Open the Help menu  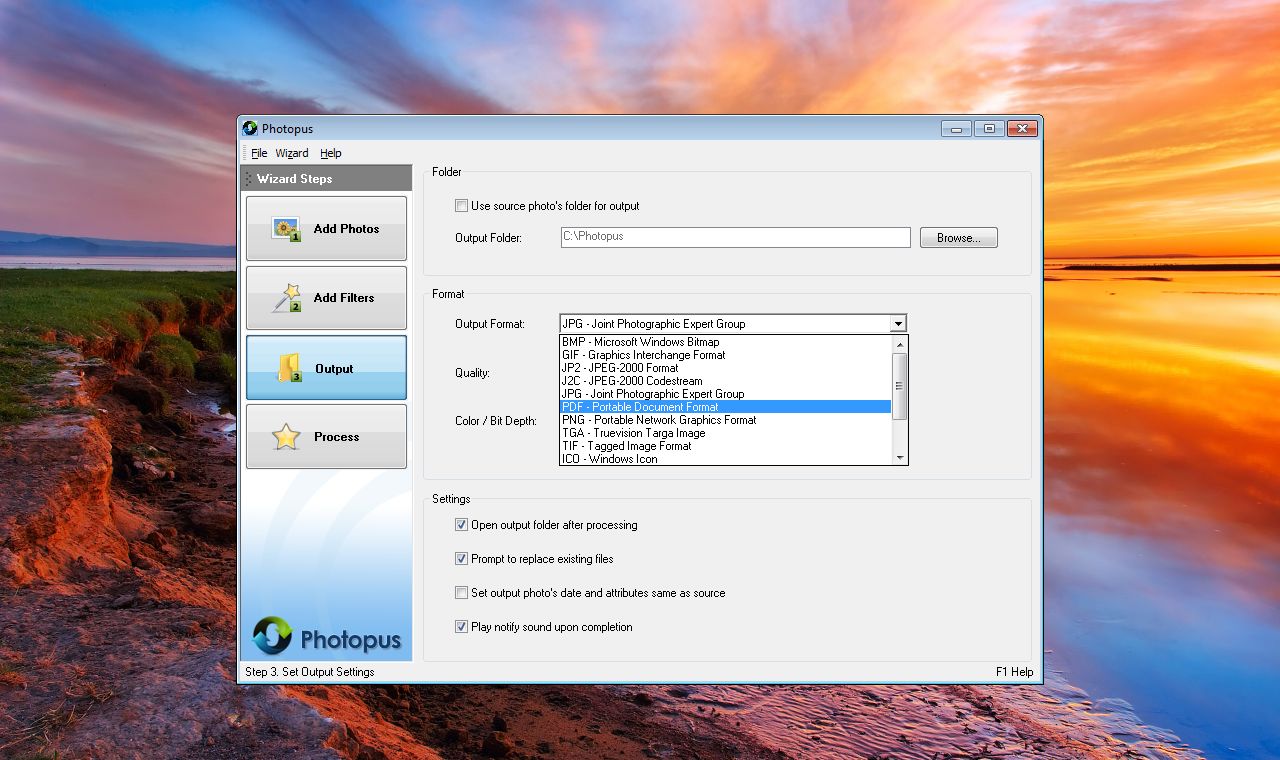(331, 153)
